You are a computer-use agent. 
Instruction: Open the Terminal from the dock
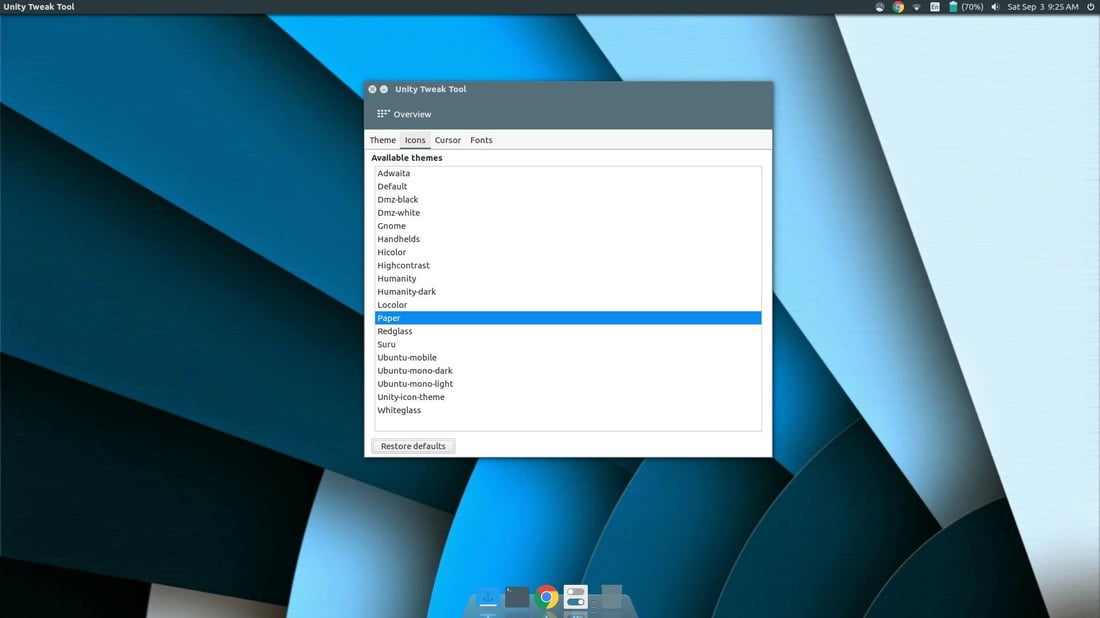tap(515, 597)
